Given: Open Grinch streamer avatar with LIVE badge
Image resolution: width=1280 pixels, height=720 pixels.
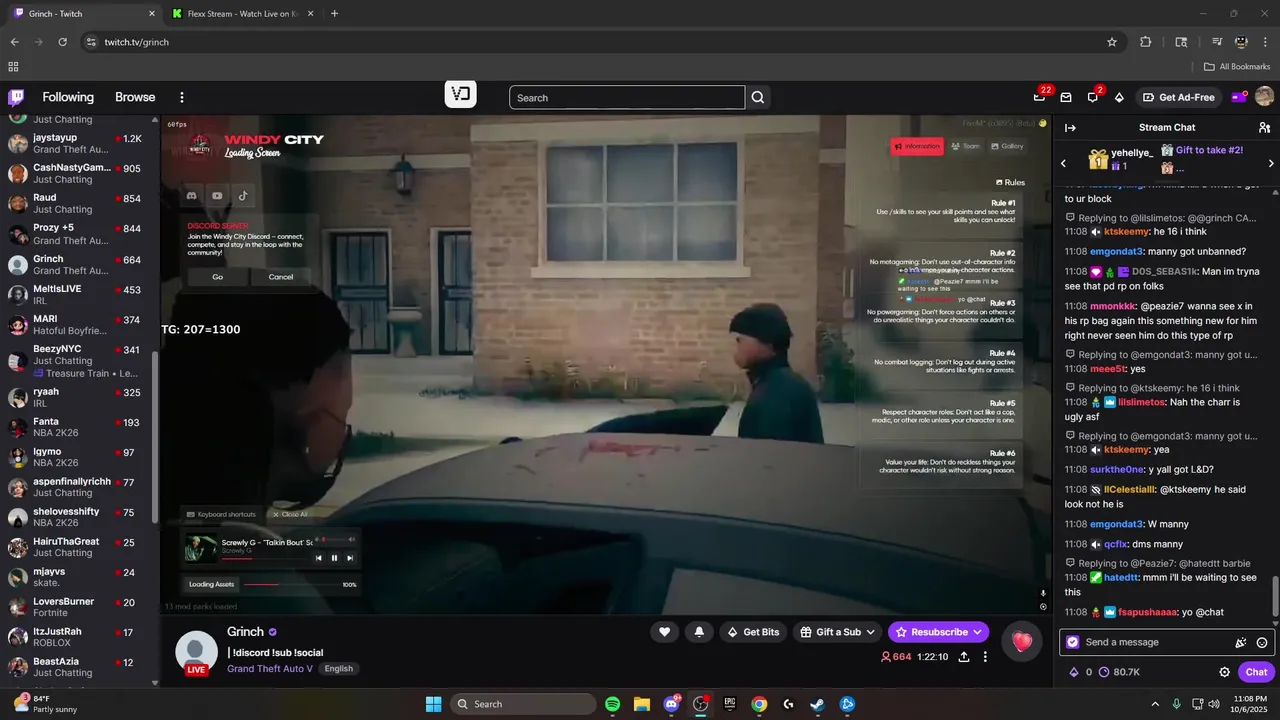Looking at the screenshot, I should click(x=196, y=652).
